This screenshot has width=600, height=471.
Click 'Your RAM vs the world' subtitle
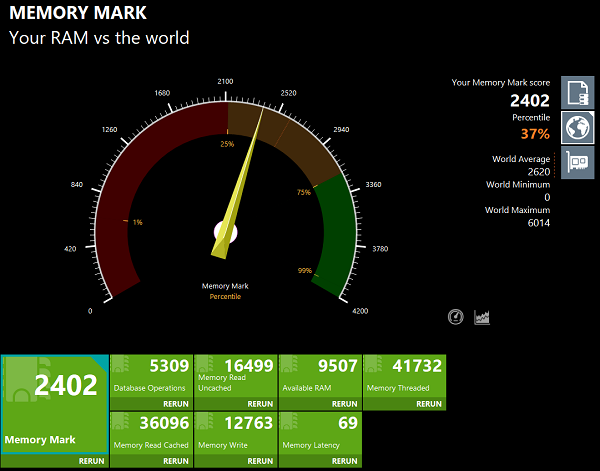99,38
